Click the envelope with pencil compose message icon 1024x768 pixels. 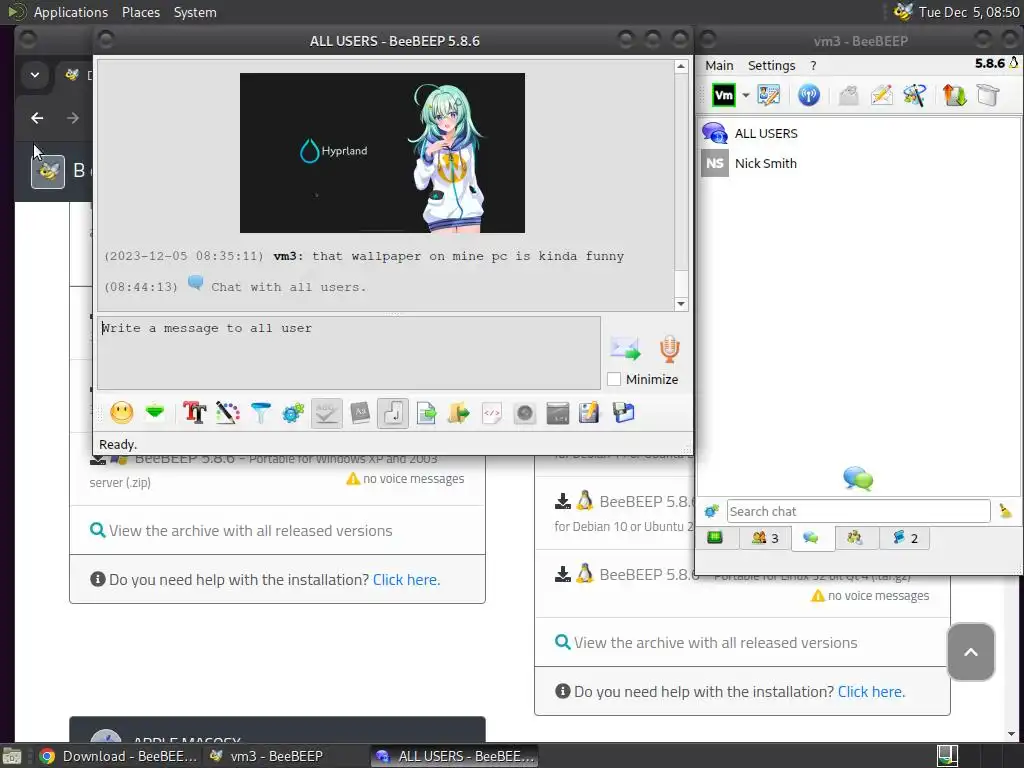coord(881,95)
